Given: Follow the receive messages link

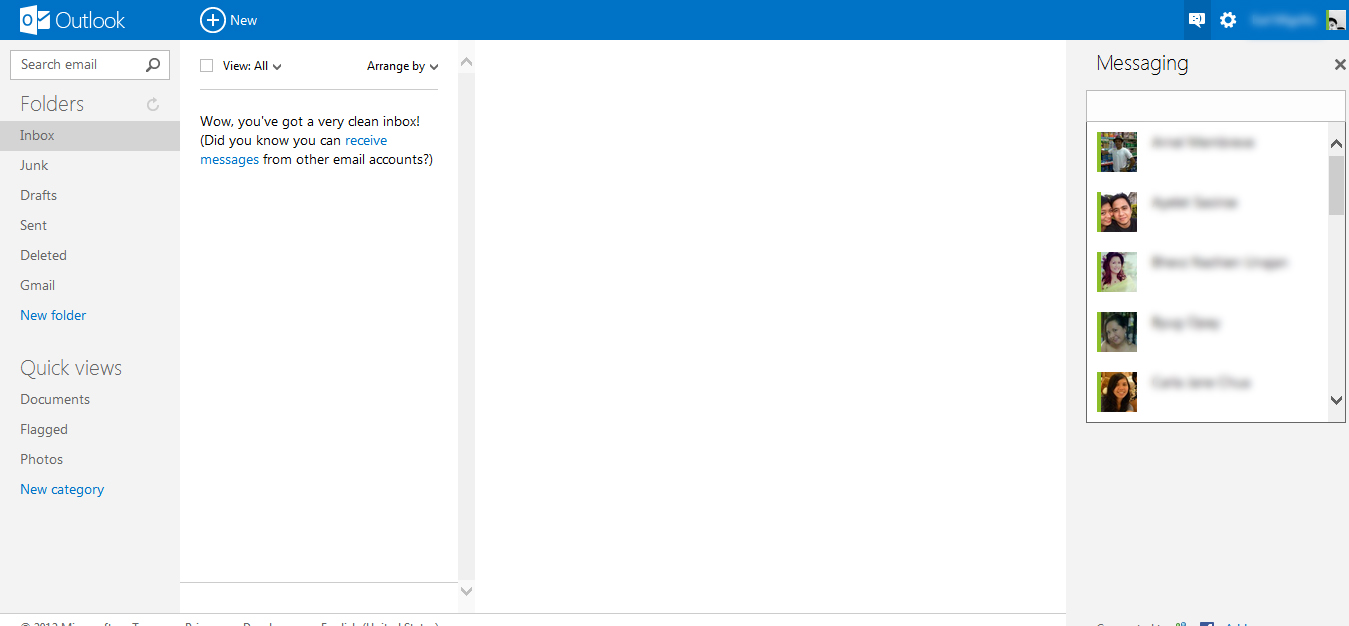Looking at the screenshot, I should [293, 150].
